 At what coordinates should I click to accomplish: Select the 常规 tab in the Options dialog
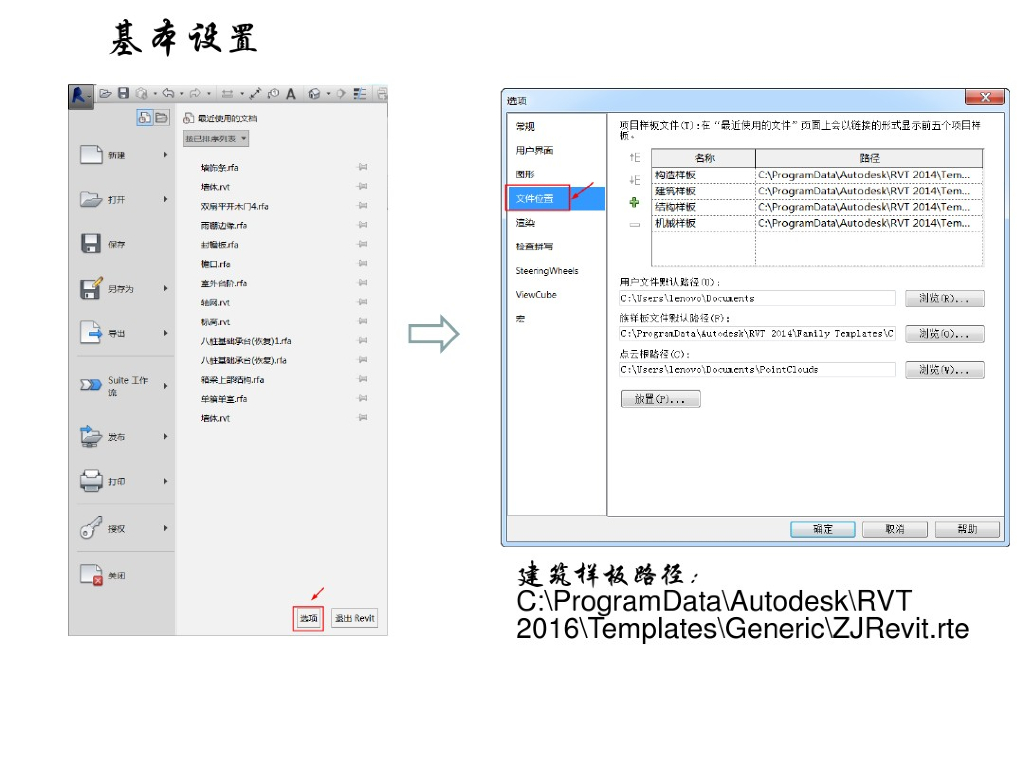tap(556, 126)
